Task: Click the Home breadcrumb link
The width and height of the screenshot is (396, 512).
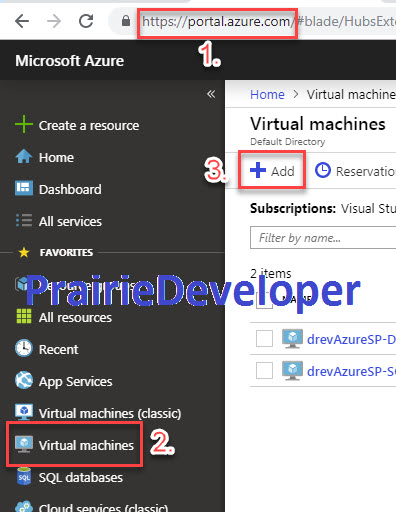Action: (x=267, y=94)
